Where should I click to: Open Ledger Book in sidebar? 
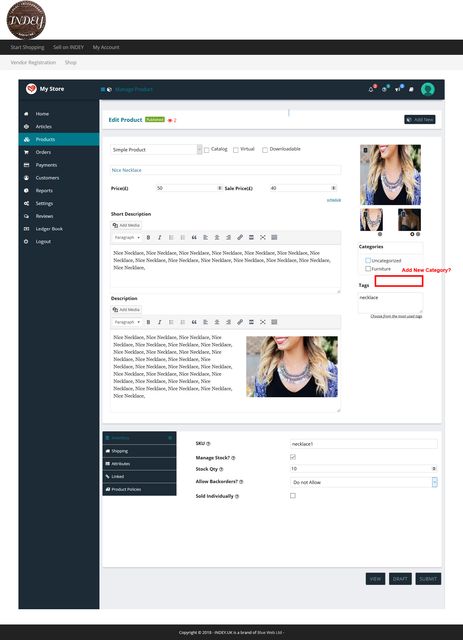pyautogui.click(x=59, y=229)
